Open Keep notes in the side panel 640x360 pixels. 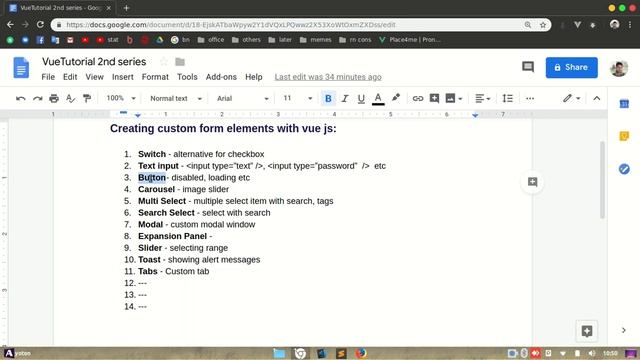(624, 136)
